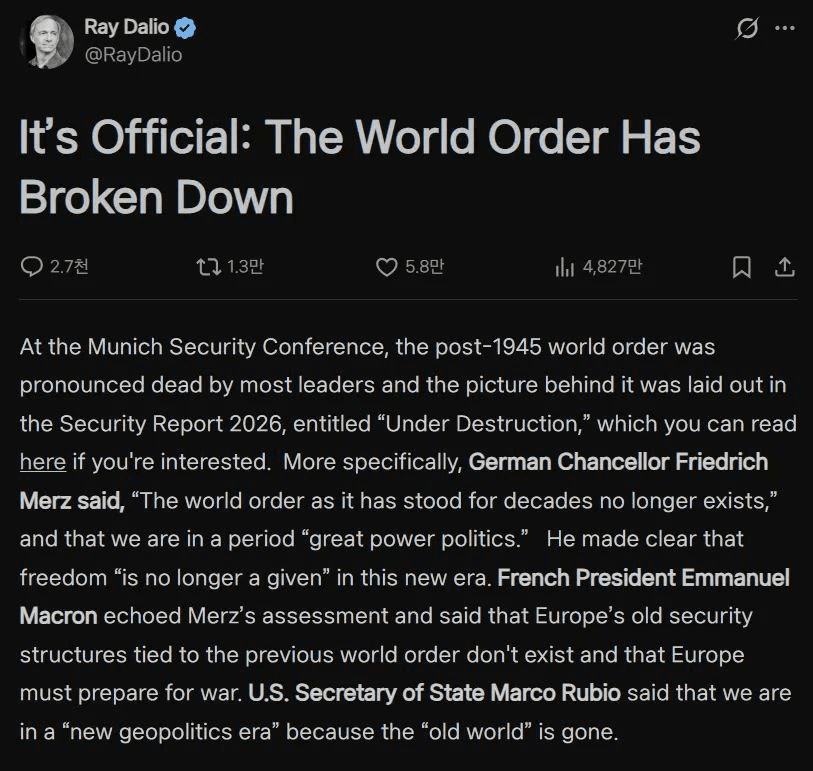Click the 4,827만 view count
The image size is (813, 771).
point(612,267)
